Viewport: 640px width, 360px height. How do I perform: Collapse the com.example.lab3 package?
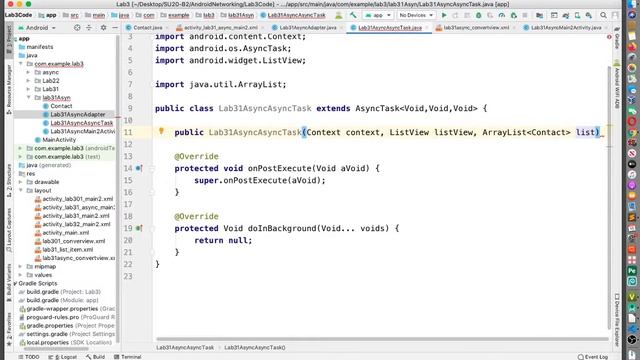coord(21,64)
